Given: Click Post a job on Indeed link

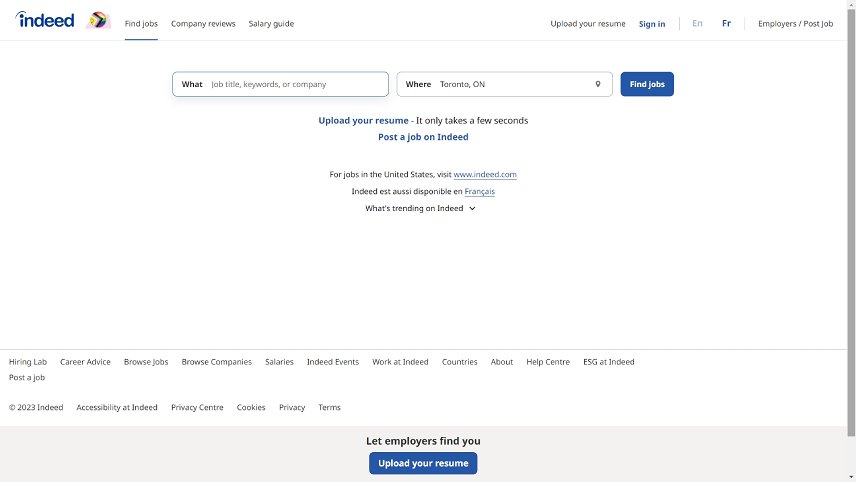Looking at the screenshot, I should (423, 137).
